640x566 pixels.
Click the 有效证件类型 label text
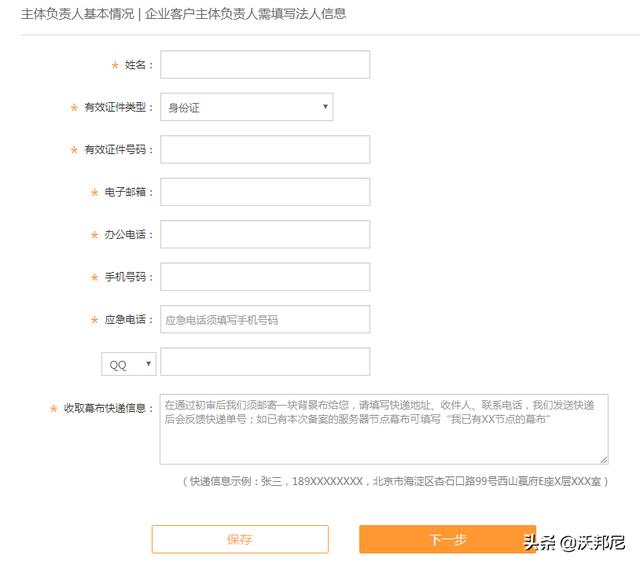[x=115, y=107]
